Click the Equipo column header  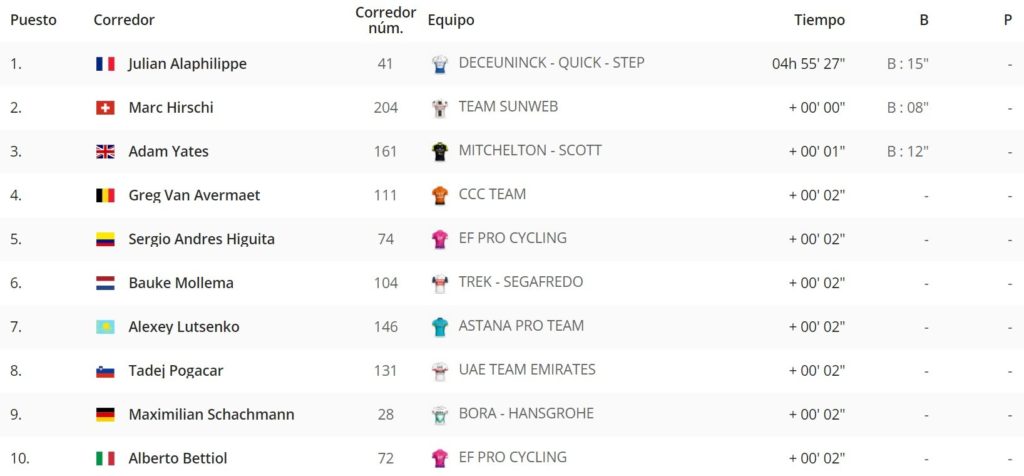(x=451, y=20)
